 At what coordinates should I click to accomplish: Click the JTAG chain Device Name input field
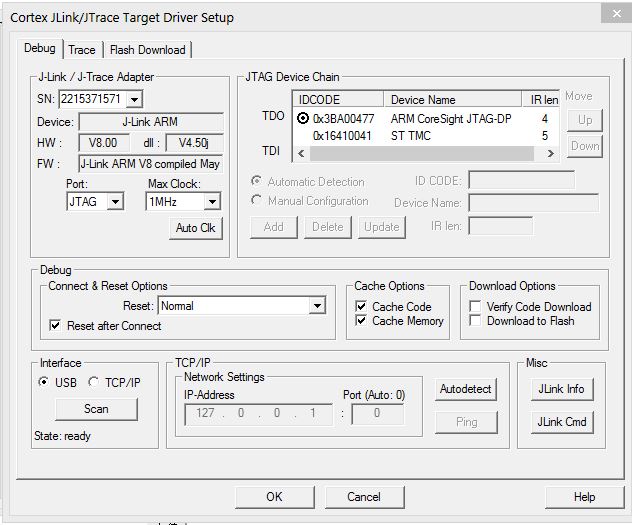(x=533, y=203)
